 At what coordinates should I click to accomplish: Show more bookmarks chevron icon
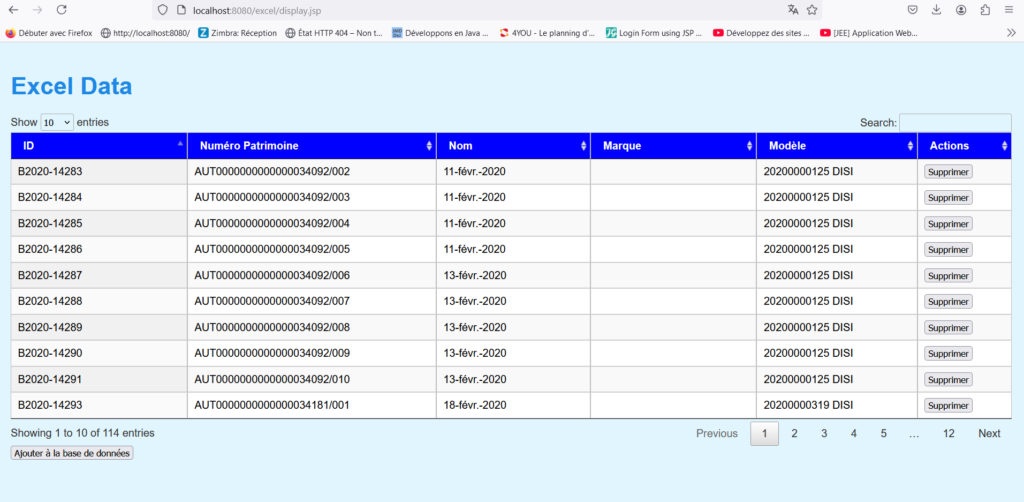1010,32
